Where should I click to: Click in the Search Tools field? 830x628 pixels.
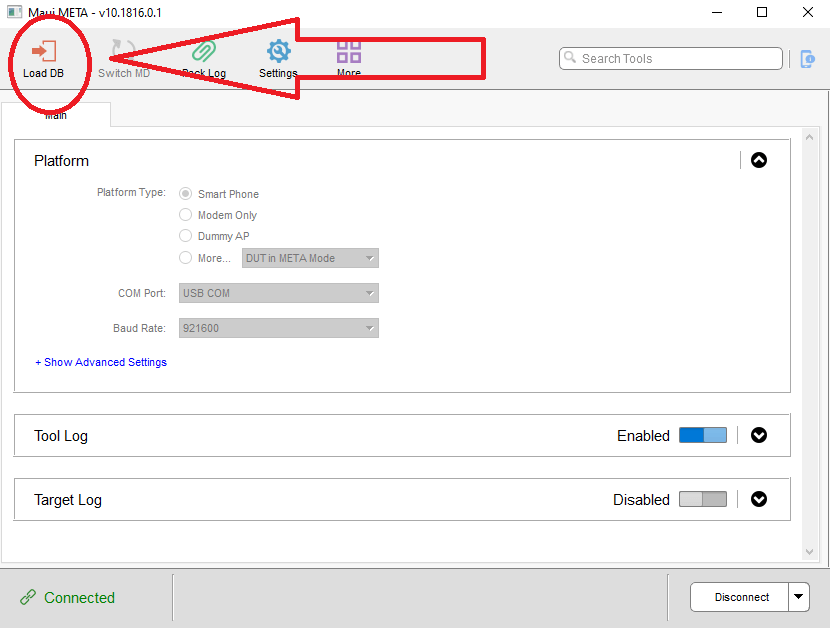click(671, 58)
